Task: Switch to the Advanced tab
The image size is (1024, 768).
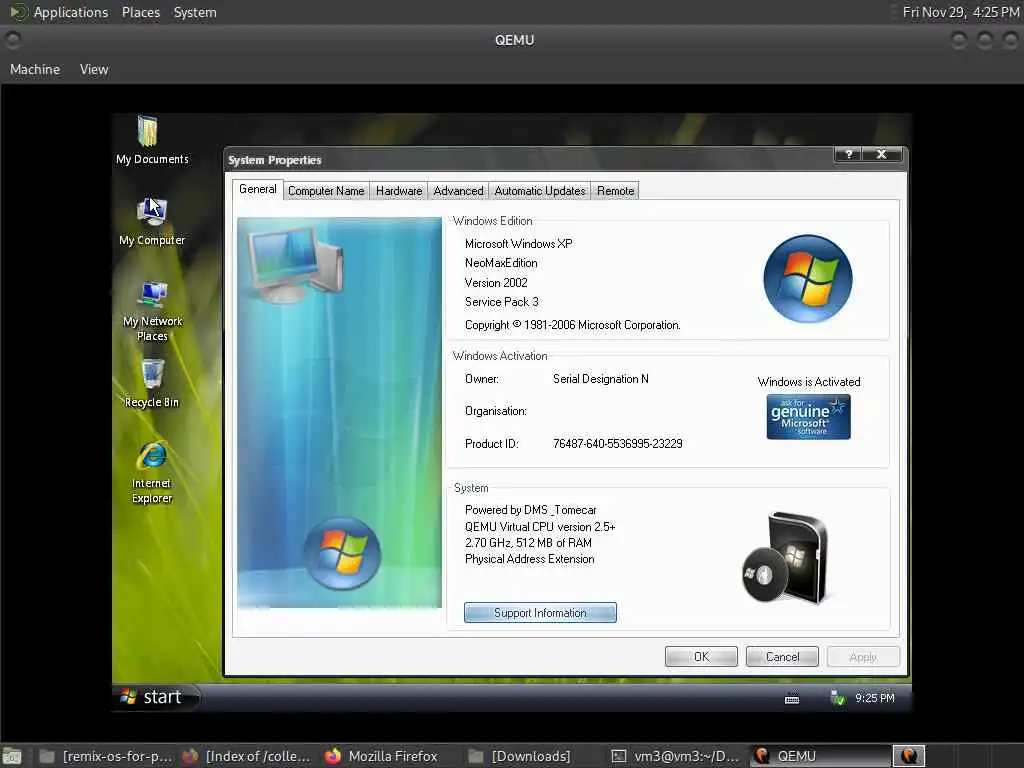Action: click(x=458, y=191)
